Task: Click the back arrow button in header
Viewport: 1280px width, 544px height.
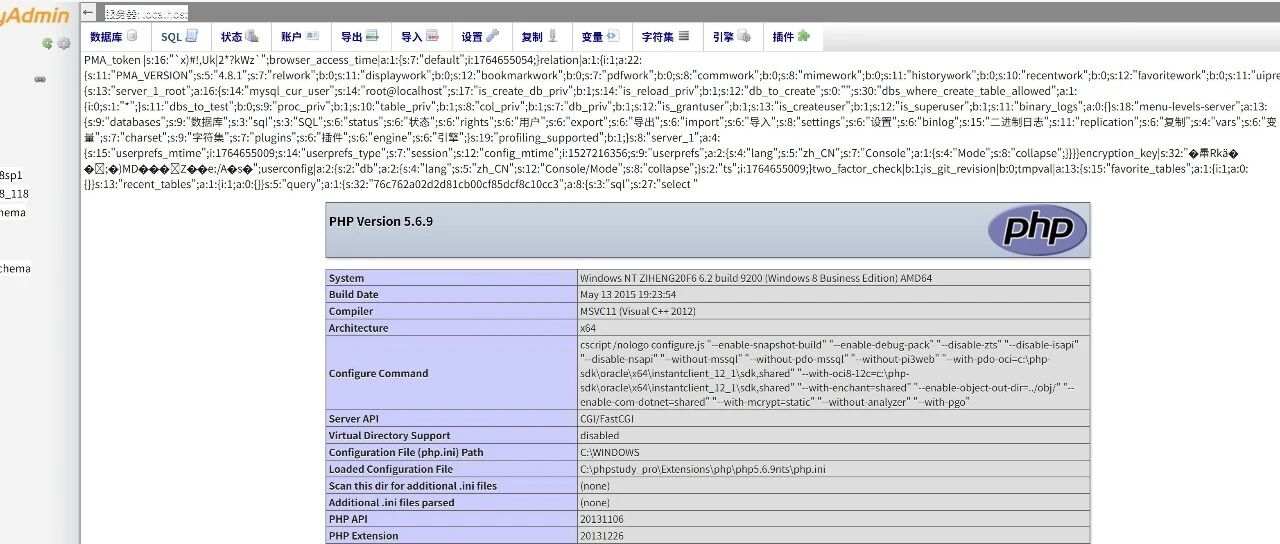Action: (x=89, y=12)
